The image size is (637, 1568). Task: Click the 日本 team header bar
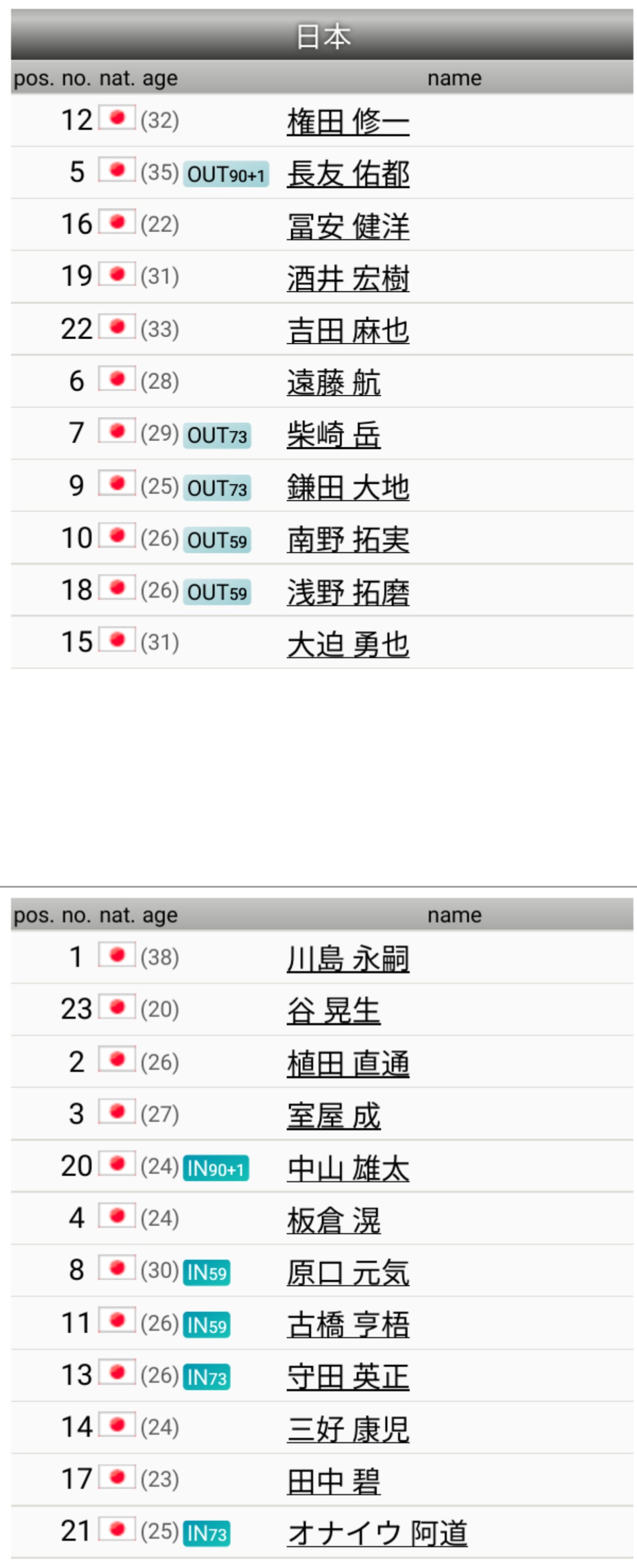(x=322, y=37)
